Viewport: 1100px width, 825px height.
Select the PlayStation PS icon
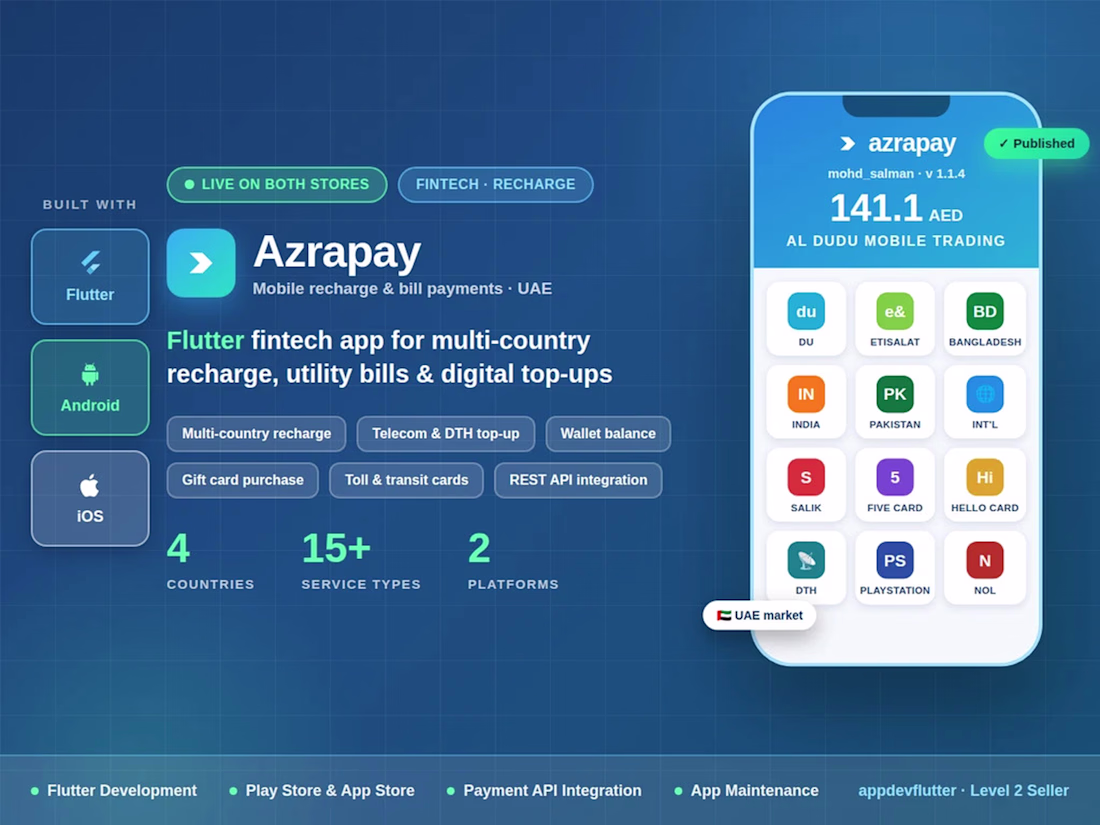[894, 561]
